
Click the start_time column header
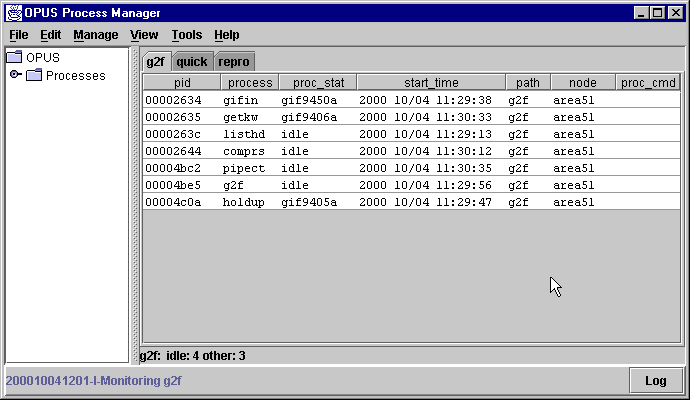[x=431, y=83]
